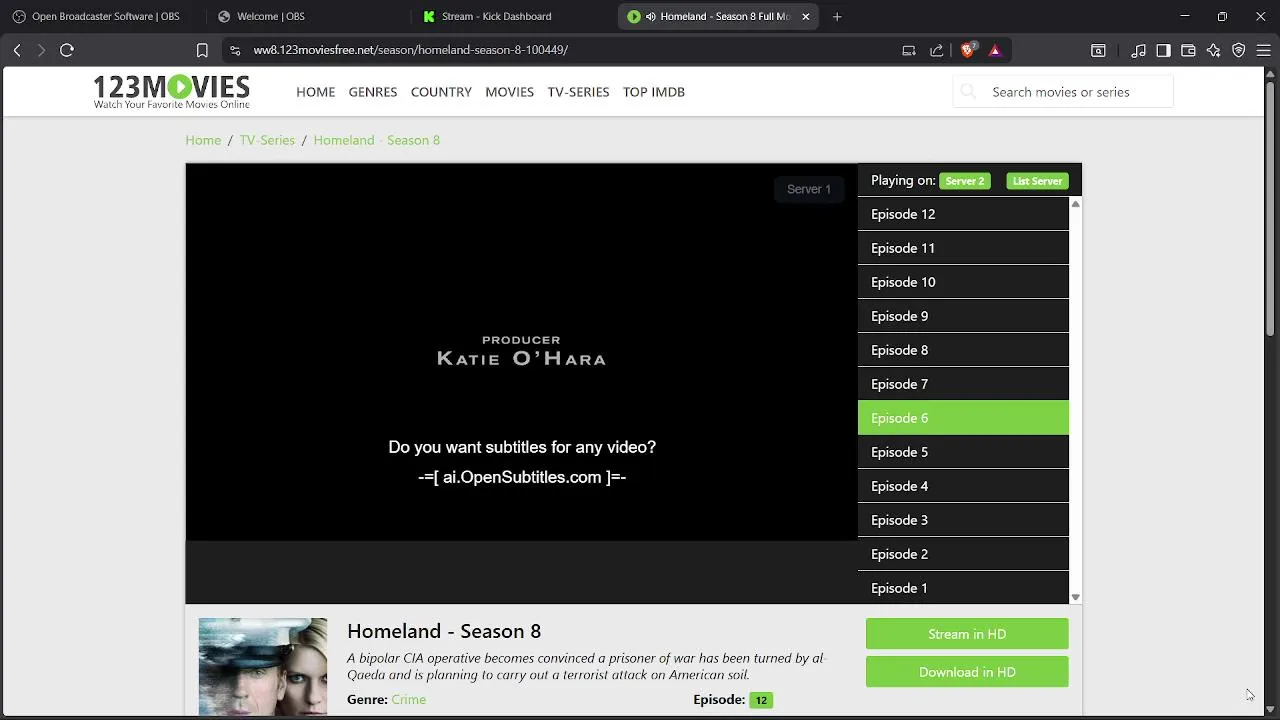Reload the current page
The width and height of the screenshot is (1280, 720).
(x=67, y=50)
